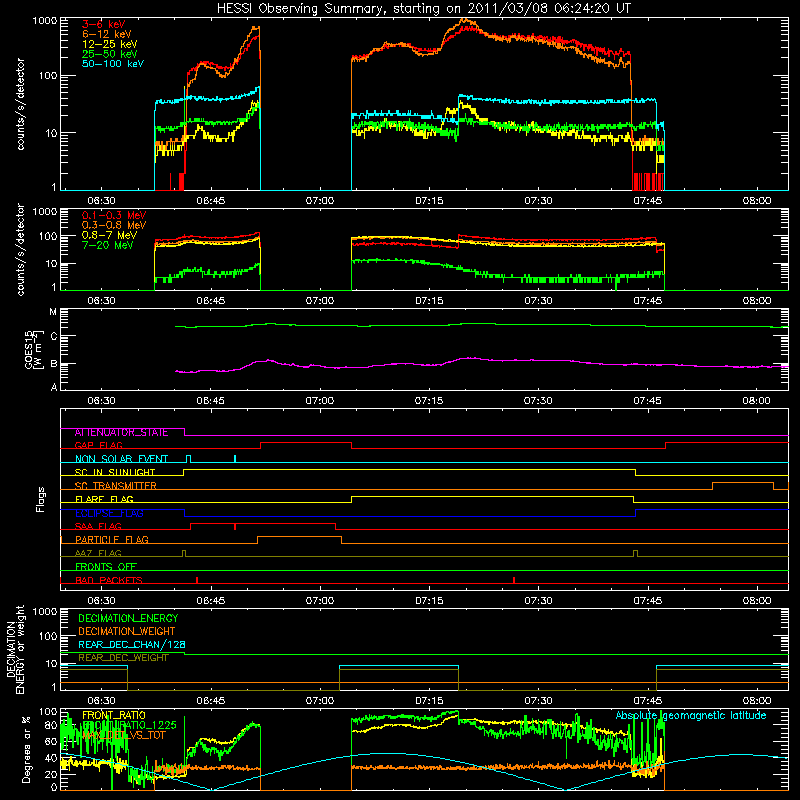Click the Absolute geomagnetic latitude label
The width and height of the screenshot is (800, 800).
point(691,716)
